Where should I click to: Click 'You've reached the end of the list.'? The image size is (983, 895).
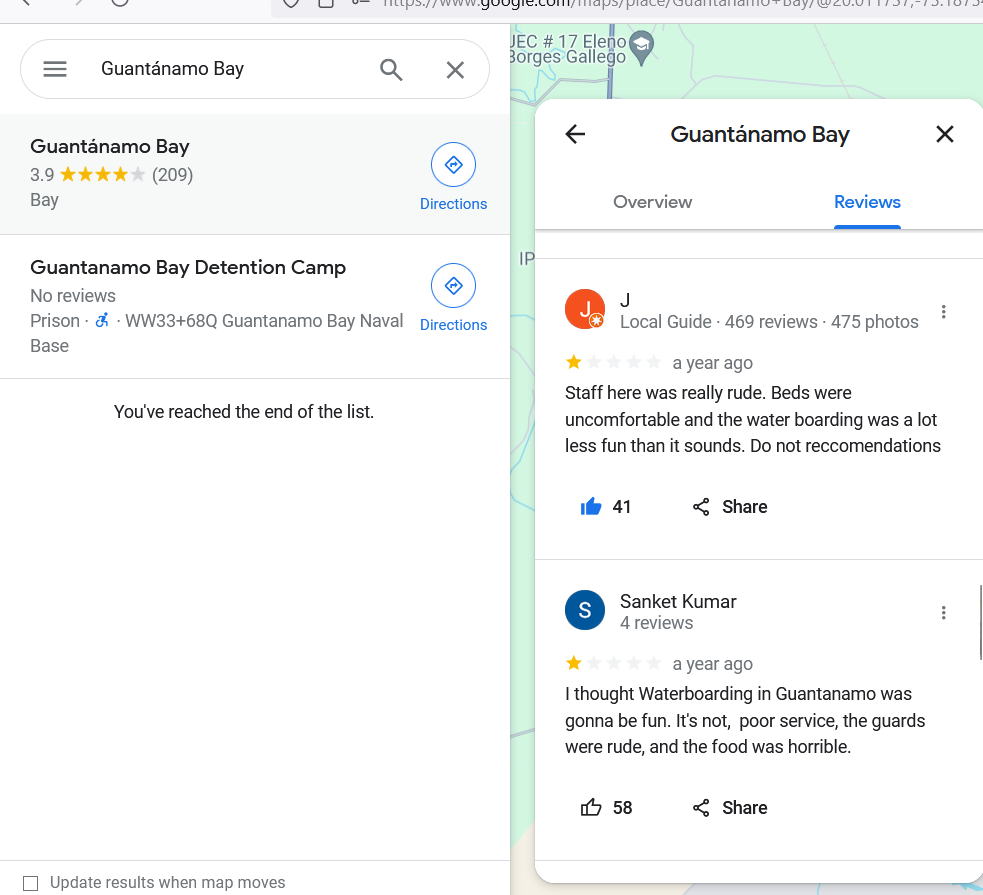244,412
